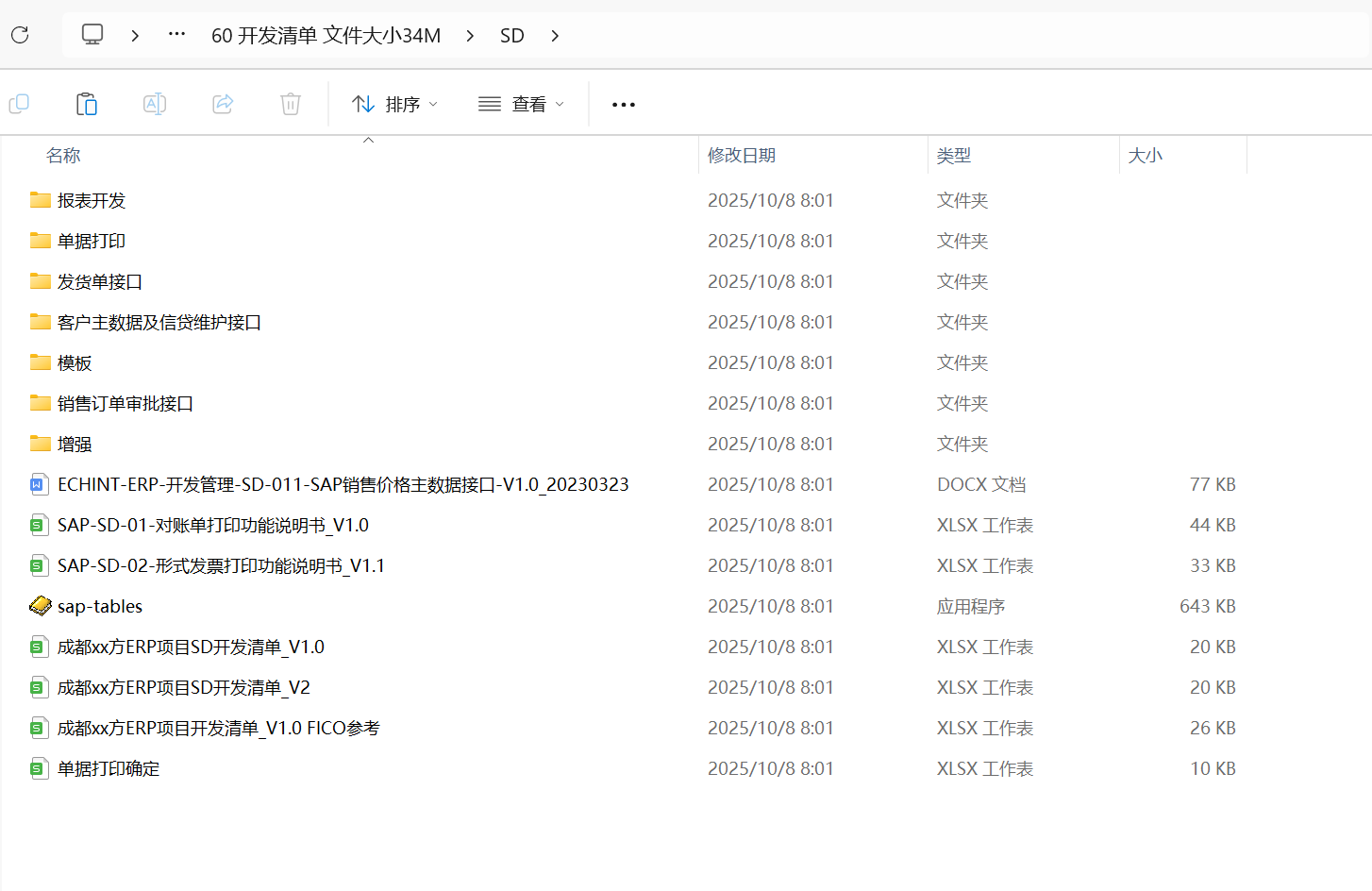Open the 查看 view dropdown
Viewport: 1372px width, 891px height.
click(521, 104)
